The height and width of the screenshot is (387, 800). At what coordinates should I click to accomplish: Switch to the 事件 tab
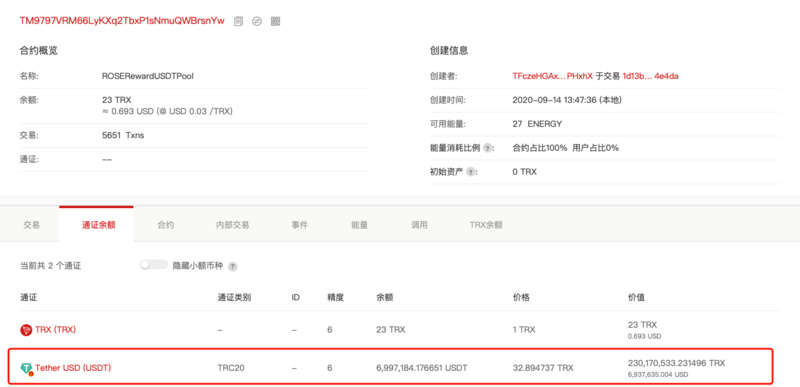pos(299,225)
